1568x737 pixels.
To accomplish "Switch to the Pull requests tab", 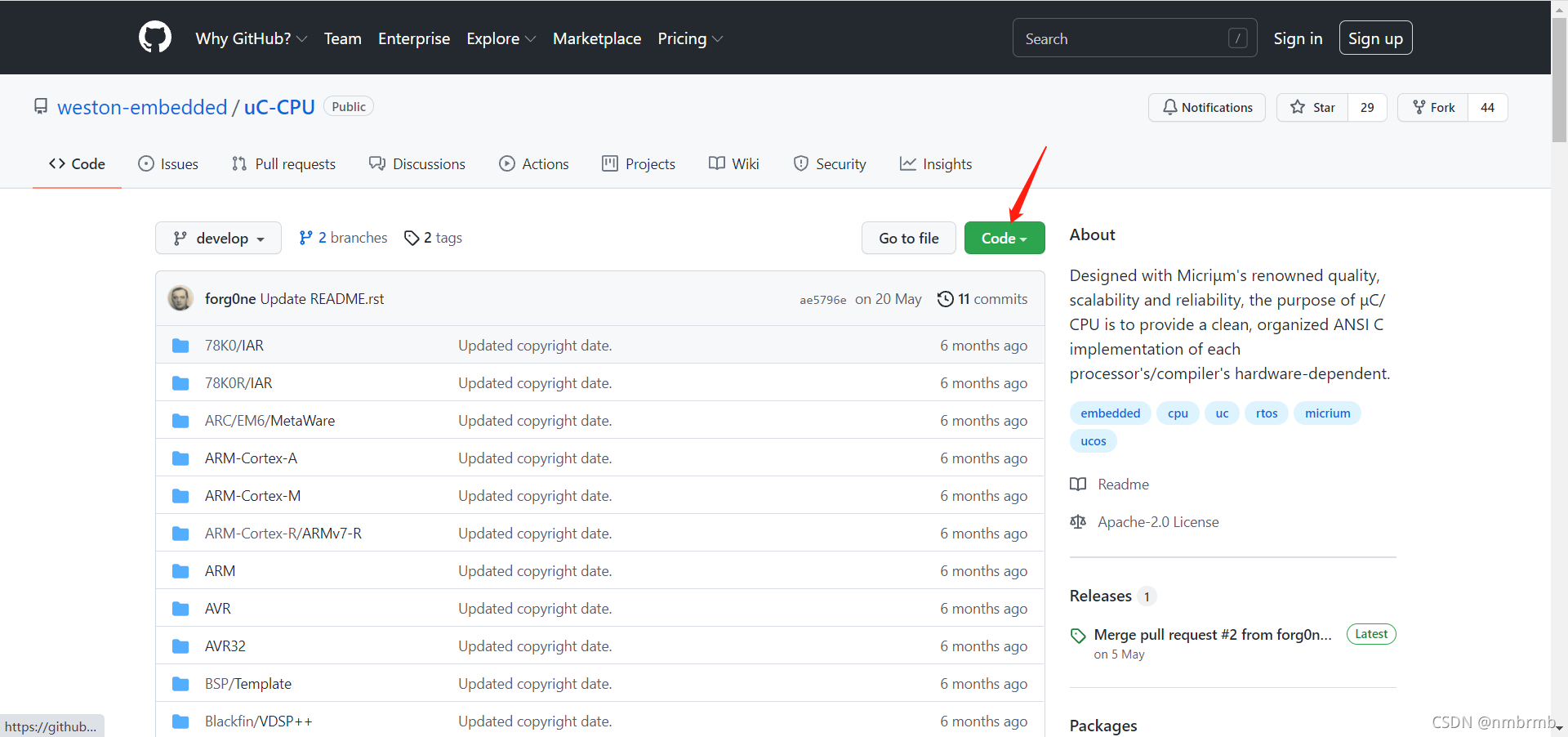I will [x=283, y=163].
